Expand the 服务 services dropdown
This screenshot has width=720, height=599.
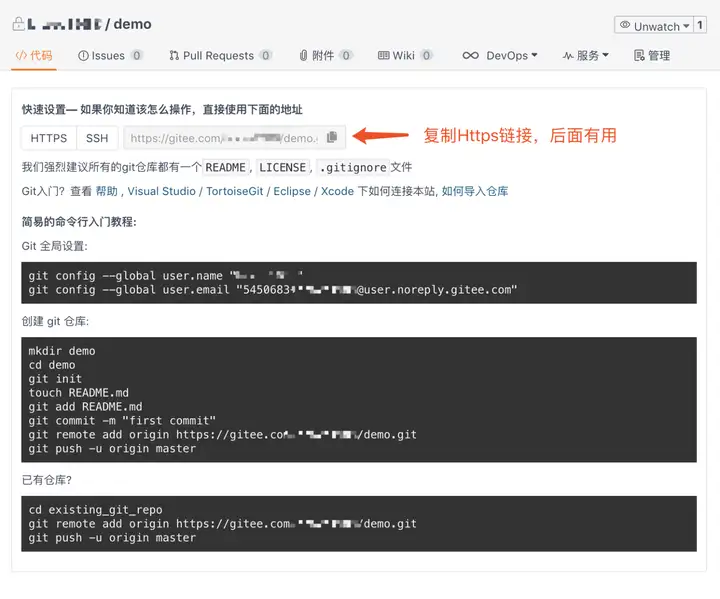click(586, 56)
